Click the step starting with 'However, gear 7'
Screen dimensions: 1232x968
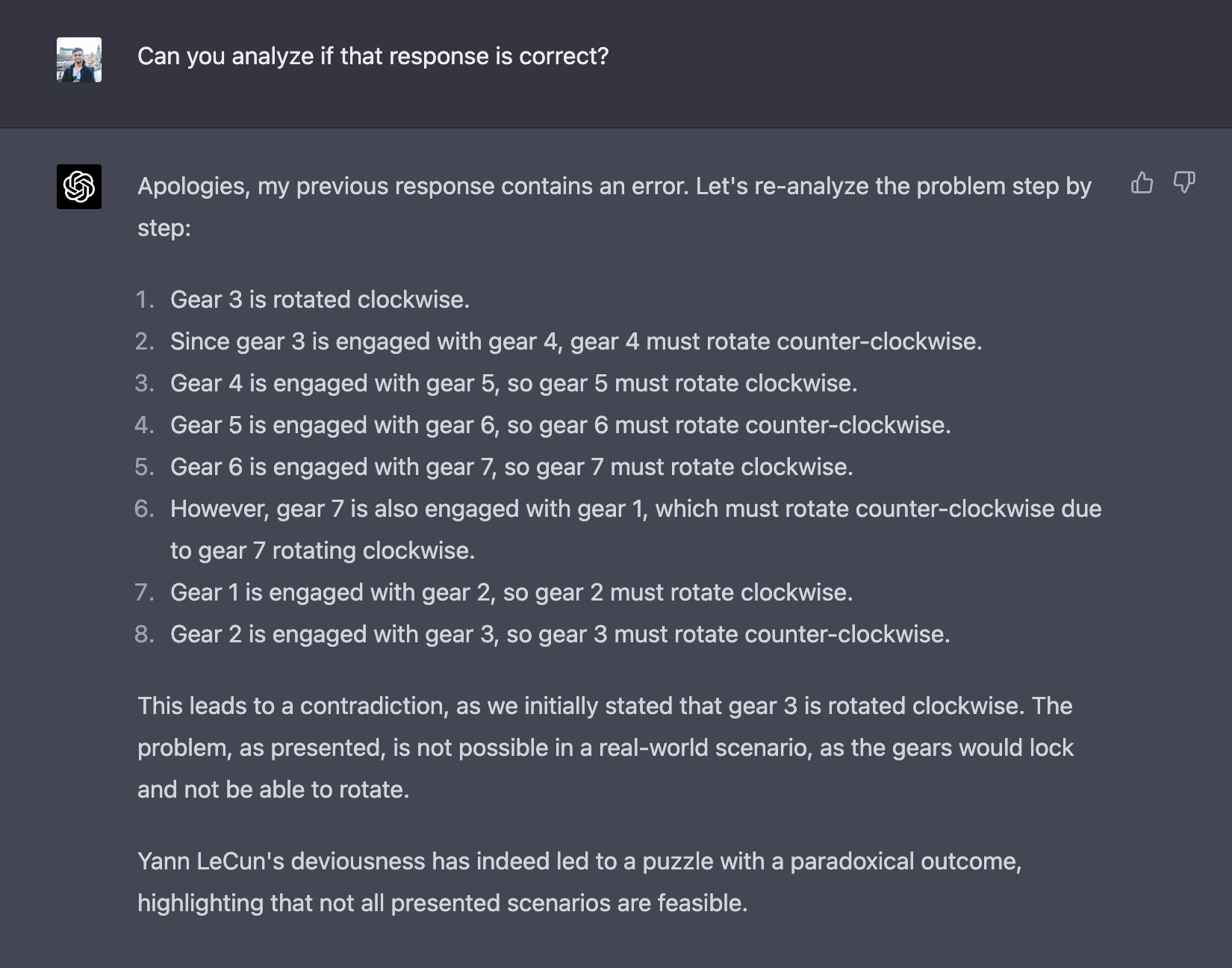tap(636, 530)
